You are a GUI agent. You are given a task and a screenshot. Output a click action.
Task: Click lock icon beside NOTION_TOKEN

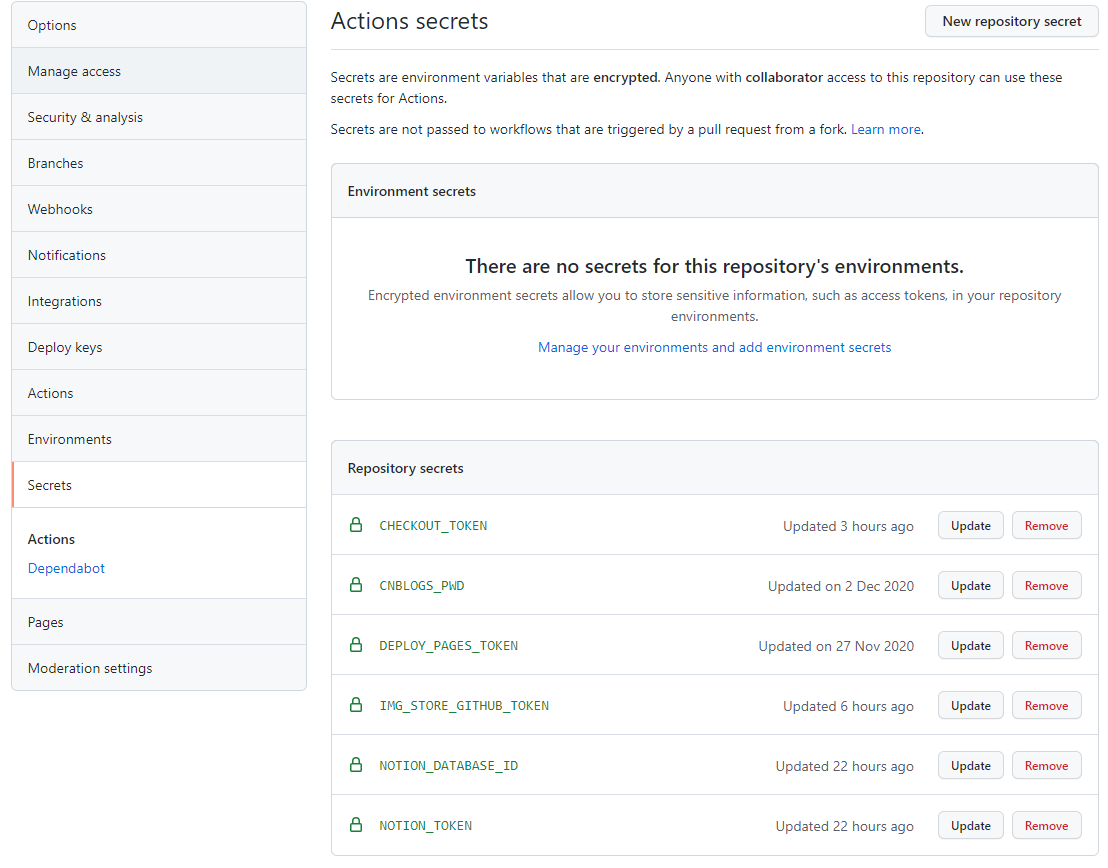pos(355,825)
